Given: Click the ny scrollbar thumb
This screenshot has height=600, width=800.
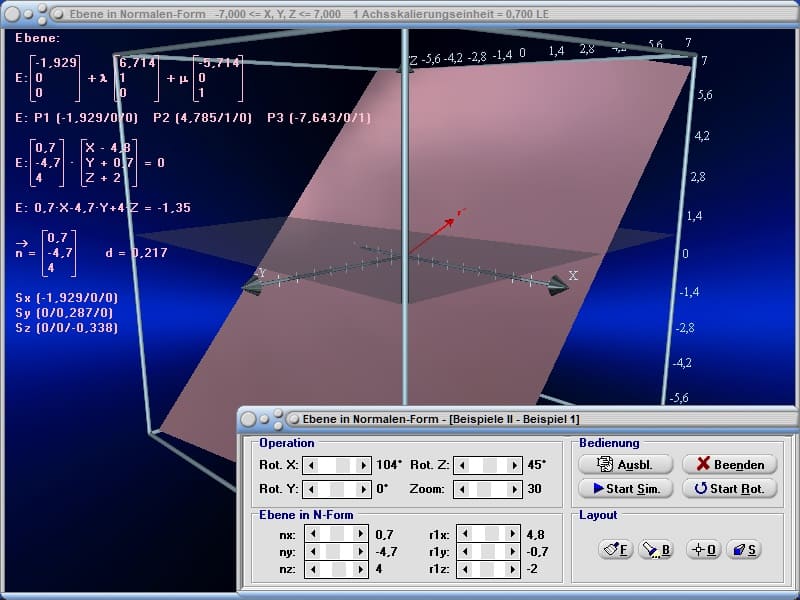Looking at the screenshot, I should [x=333, y=551].
